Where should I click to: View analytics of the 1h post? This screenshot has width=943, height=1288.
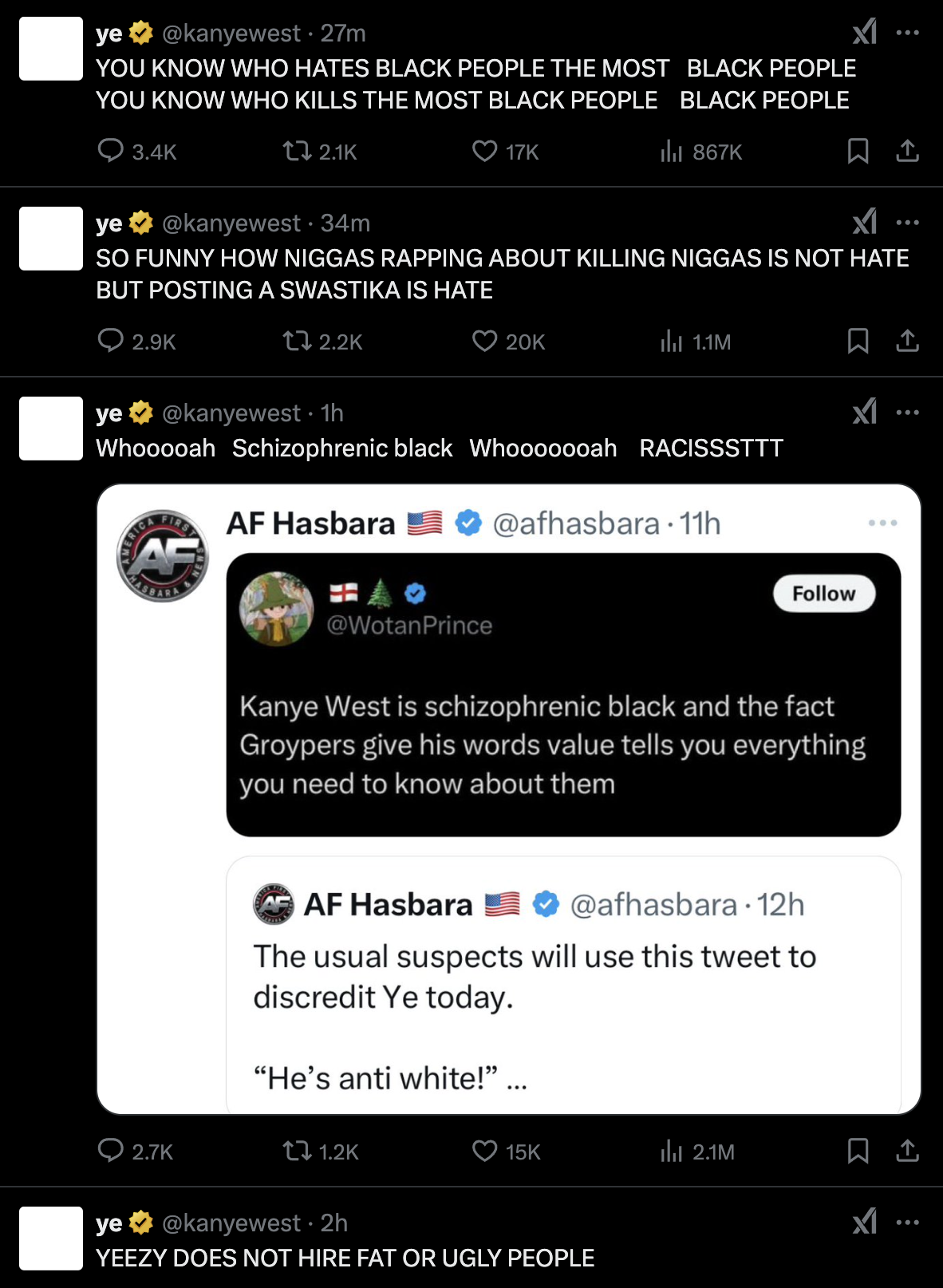[x=672, y=1151]
